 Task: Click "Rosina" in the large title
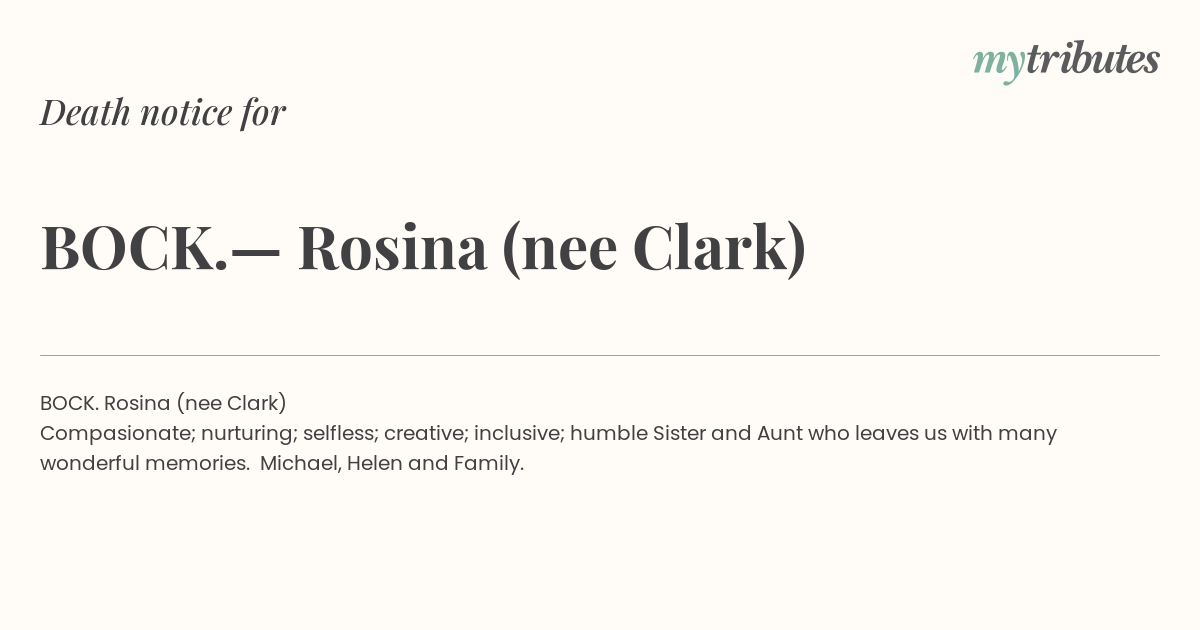coord(392,248)
